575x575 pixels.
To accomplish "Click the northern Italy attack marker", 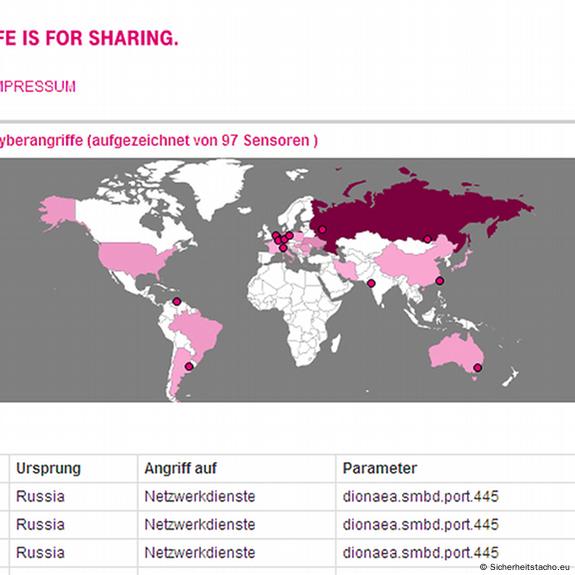I will (283, 248).
